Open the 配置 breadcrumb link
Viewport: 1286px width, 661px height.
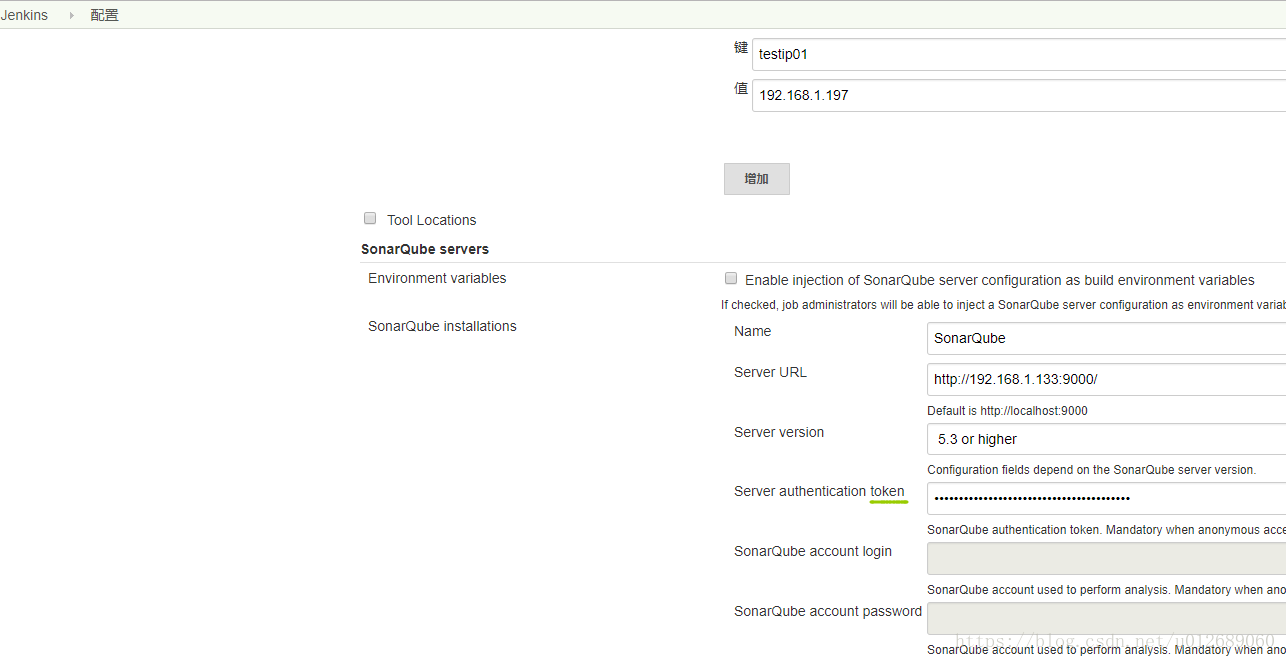tap(104, 15)
